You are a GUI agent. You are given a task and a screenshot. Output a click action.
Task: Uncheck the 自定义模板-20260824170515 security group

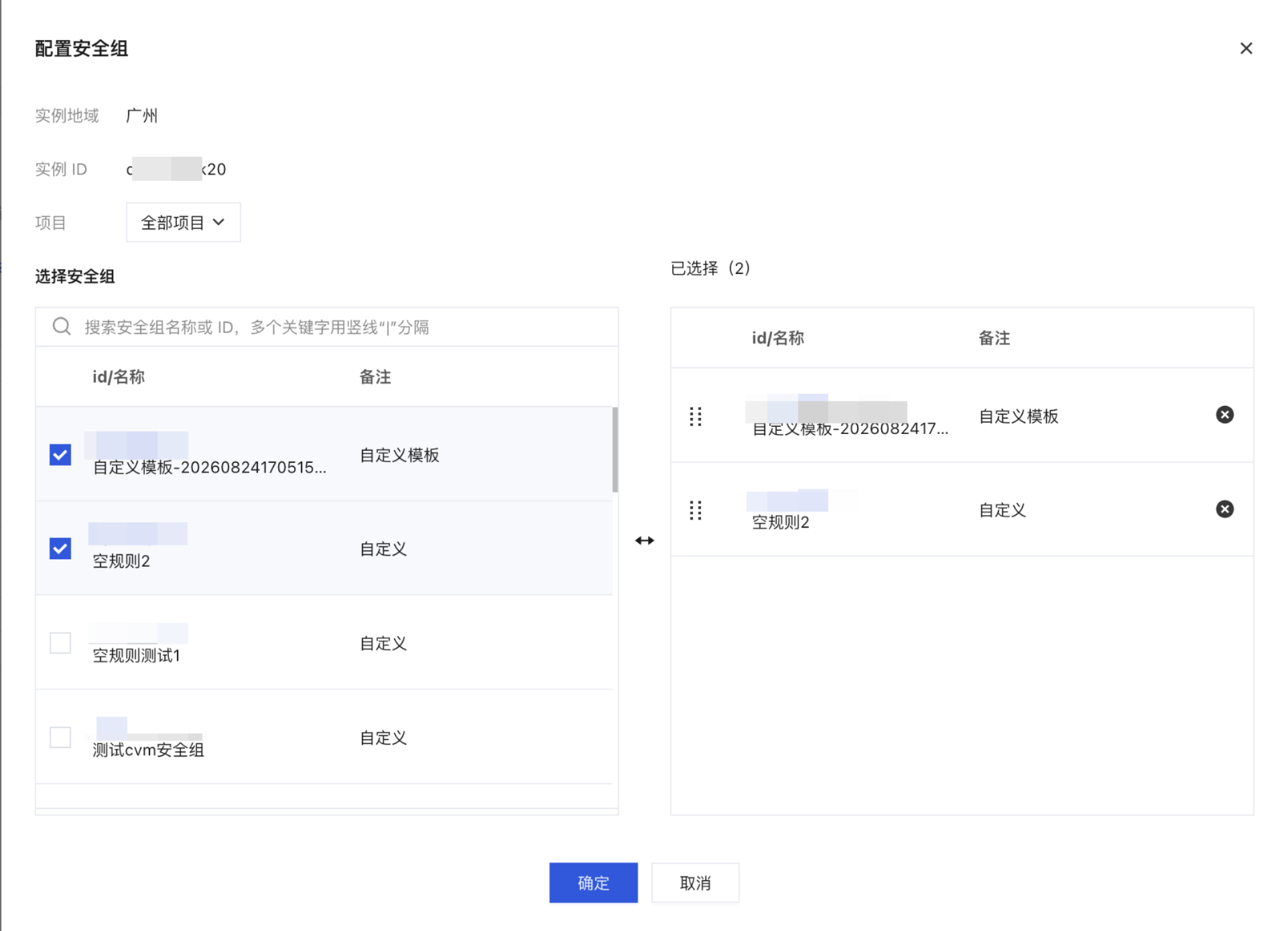[x=60, y=454]
